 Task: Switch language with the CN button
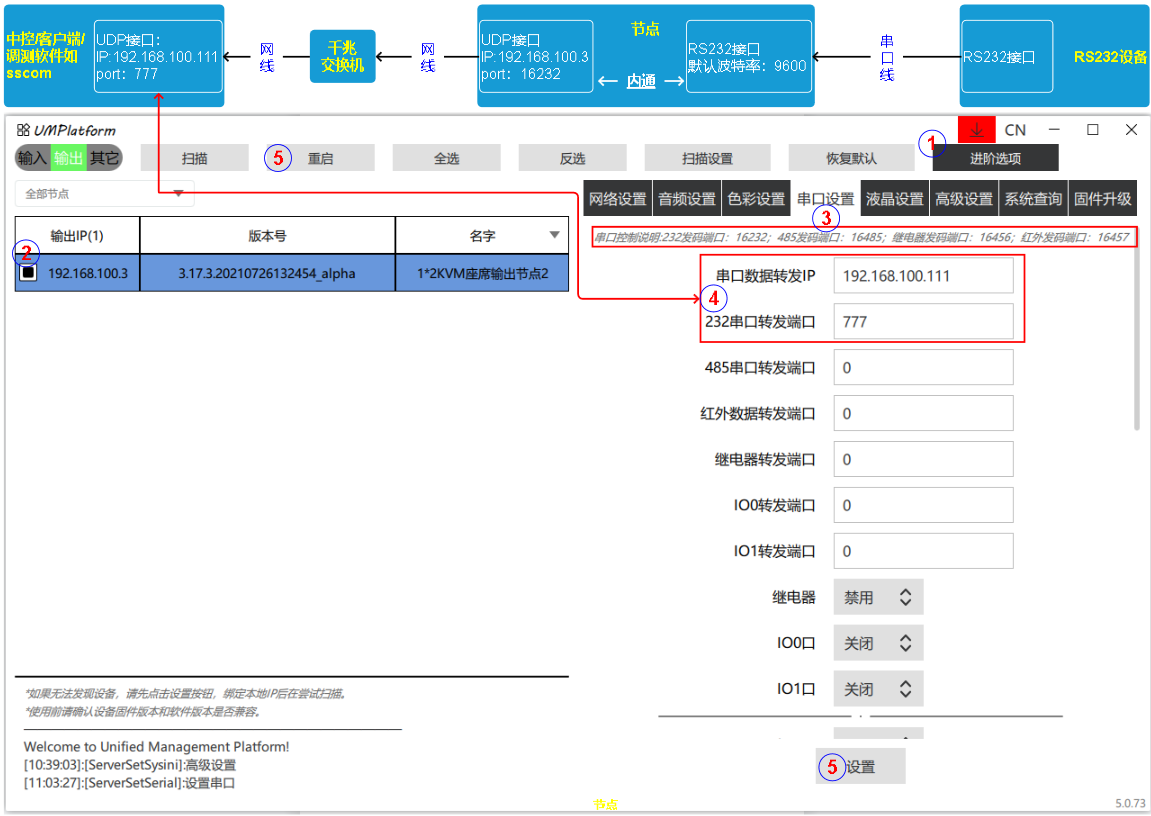[x=1015, y=130]
